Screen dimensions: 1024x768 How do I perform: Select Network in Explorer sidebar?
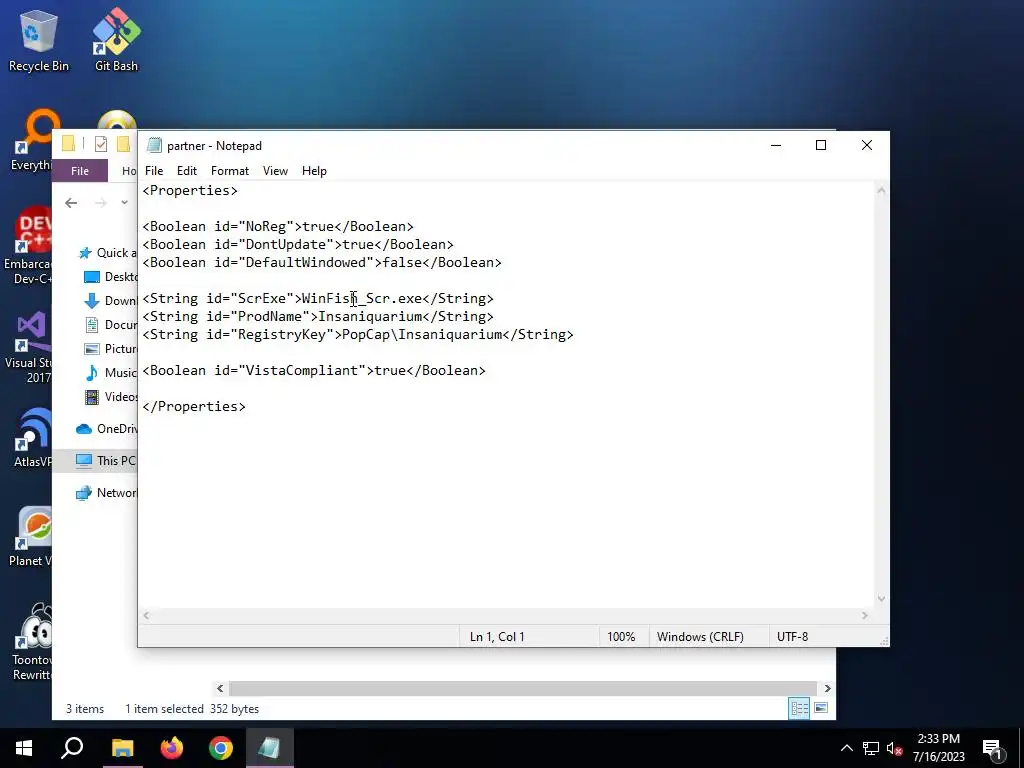click(106, 492)
